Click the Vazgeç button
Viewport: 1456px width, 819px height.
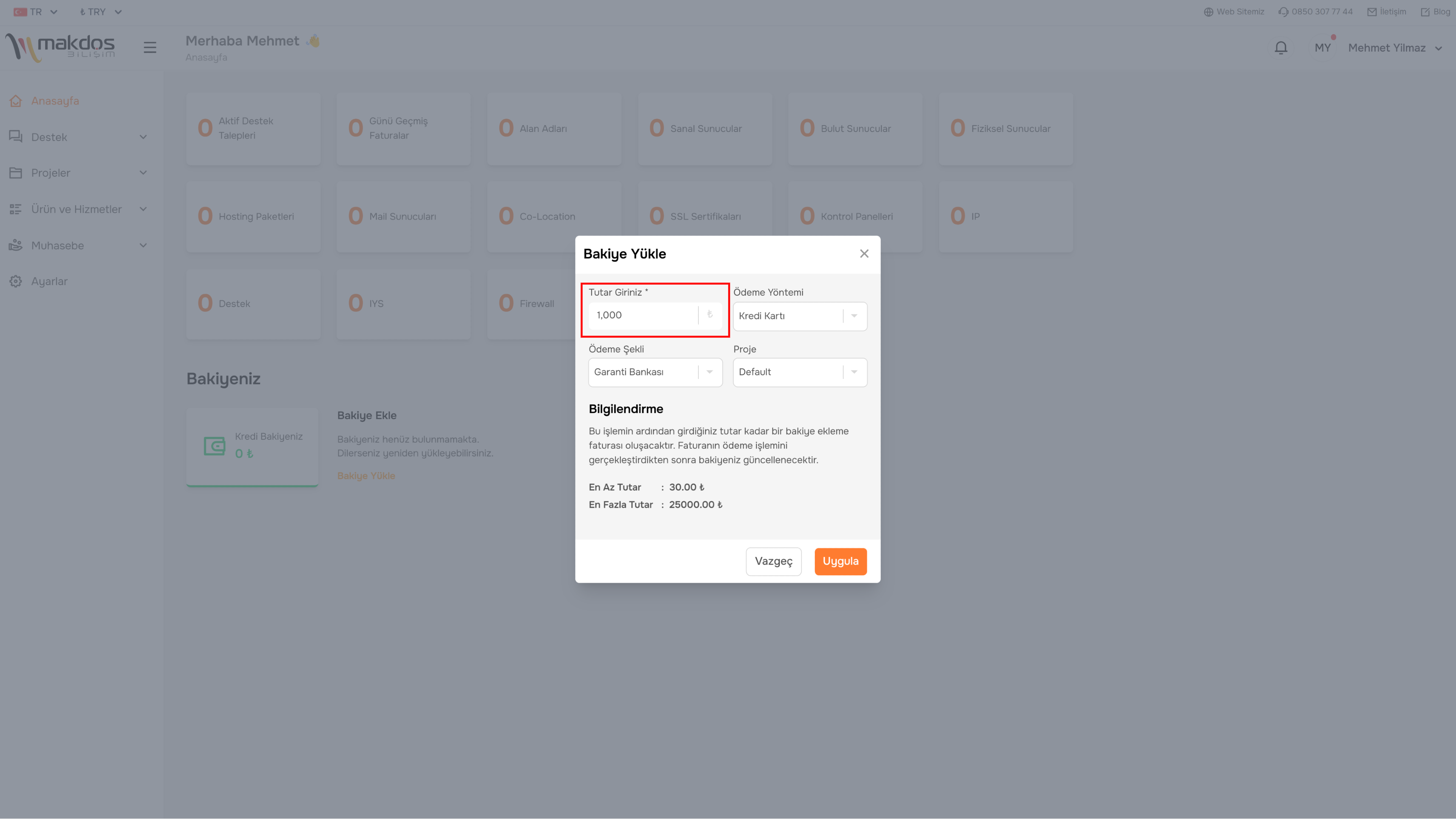[x=773, y=561]
